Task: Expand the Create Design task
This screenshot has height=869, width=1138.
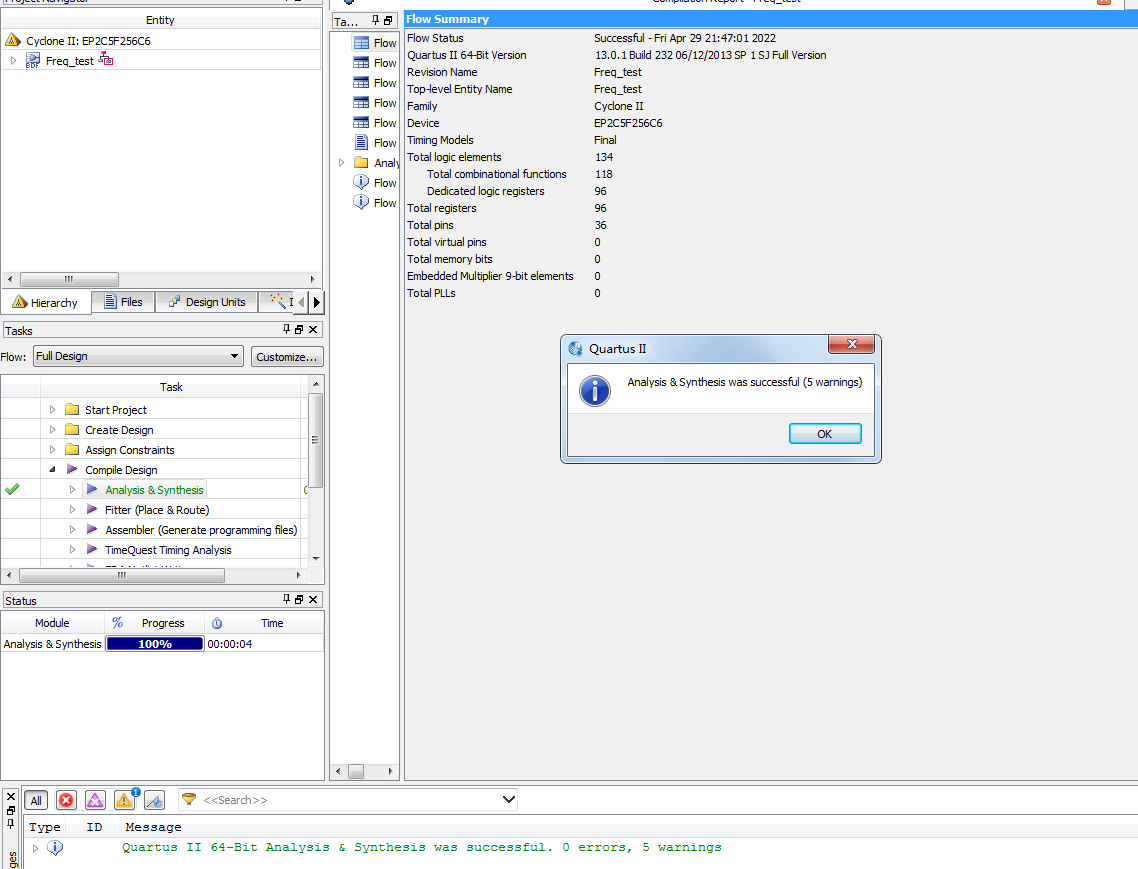Action: pyautogui.click(x=52, y=430)
